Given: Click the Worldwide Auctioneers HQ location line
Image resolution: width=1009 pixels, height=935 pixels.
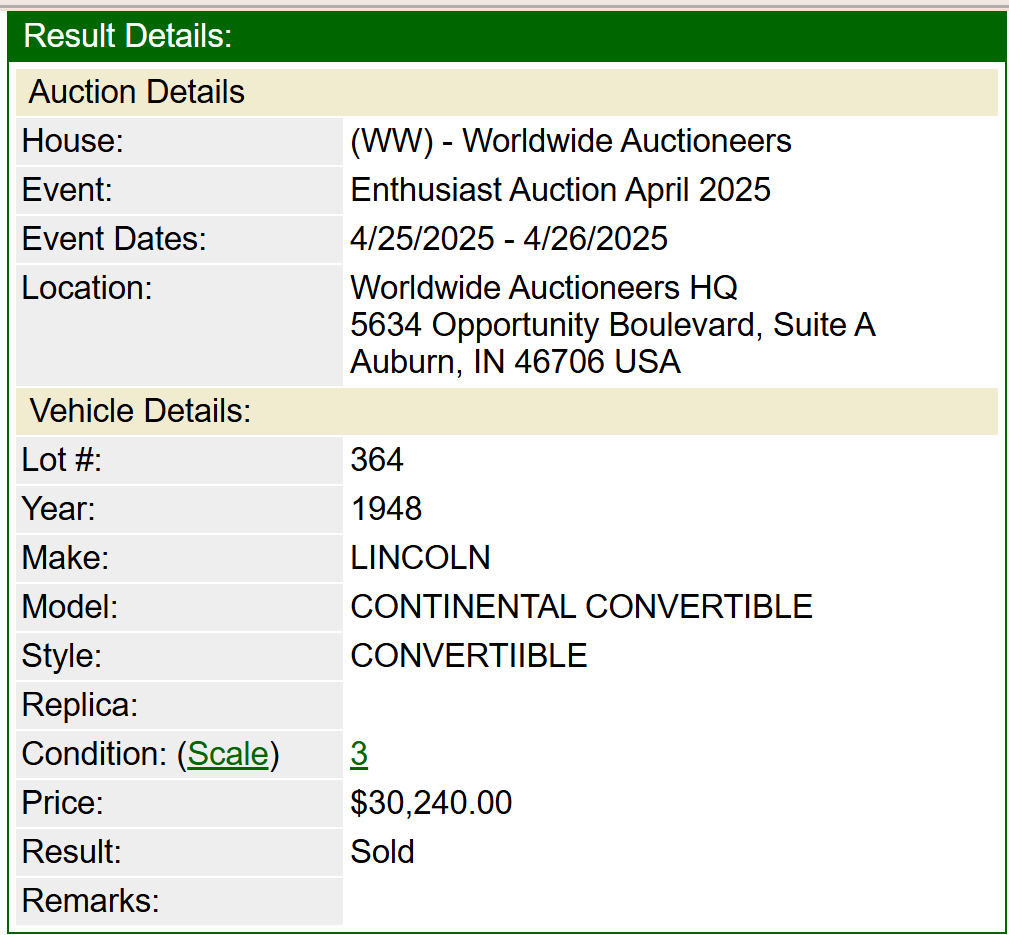Looking at the screenshot, I should click(544, 288).
